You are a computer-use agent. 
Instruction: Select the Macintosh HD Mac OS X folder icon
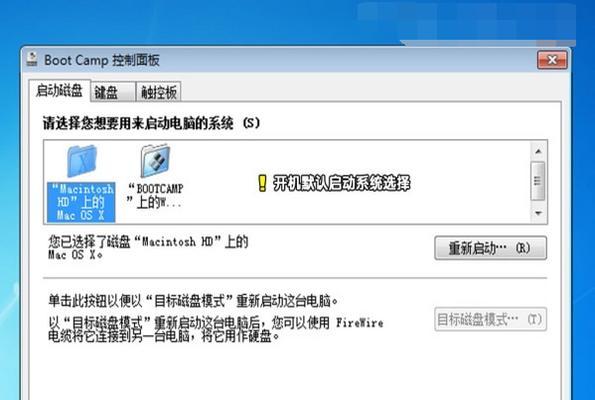click(x=81, y=161)
